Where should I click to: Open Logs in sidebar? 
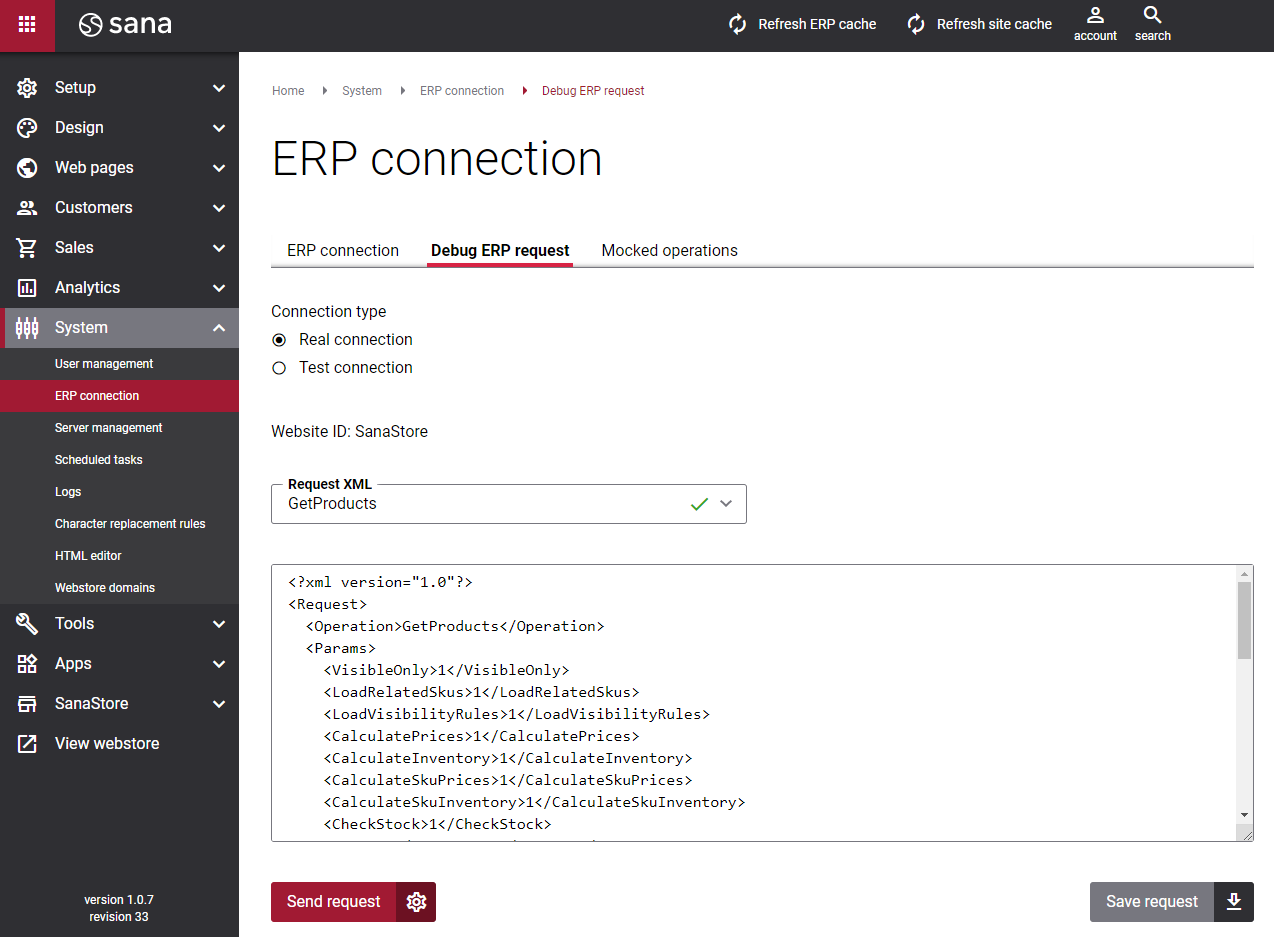[119, 492]
